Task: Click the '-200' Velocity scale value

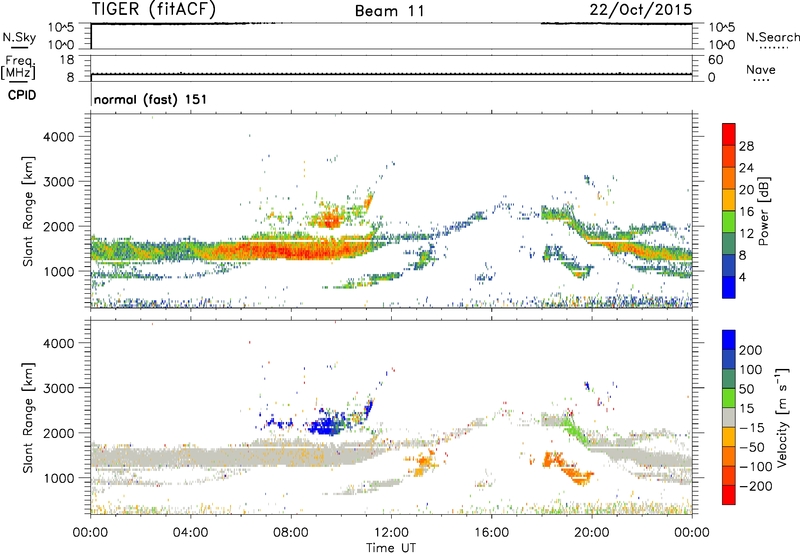Action: click(x=755, y=486)
